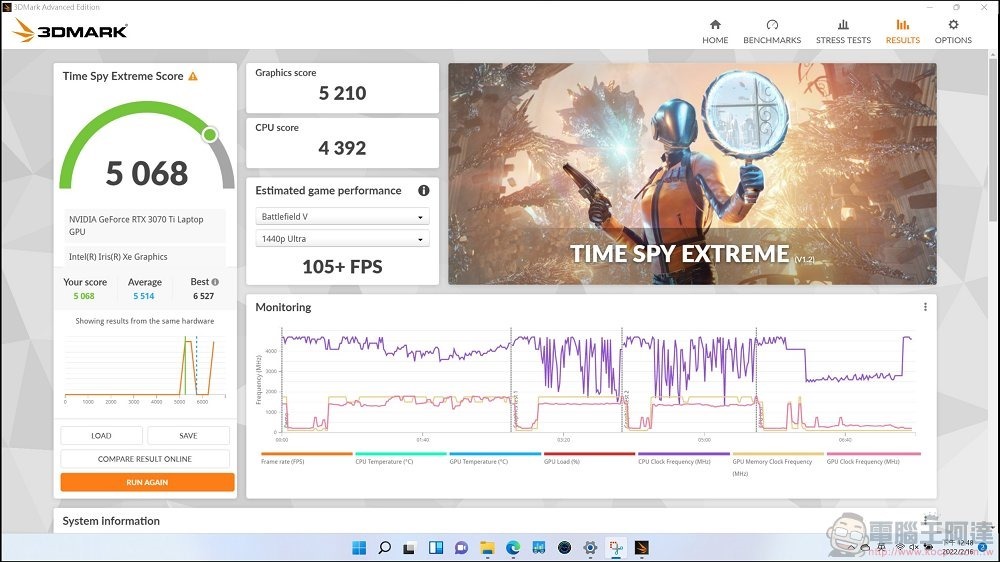Click the info icon next to Best score
1000x562 pixels.
tap(215, 282)
